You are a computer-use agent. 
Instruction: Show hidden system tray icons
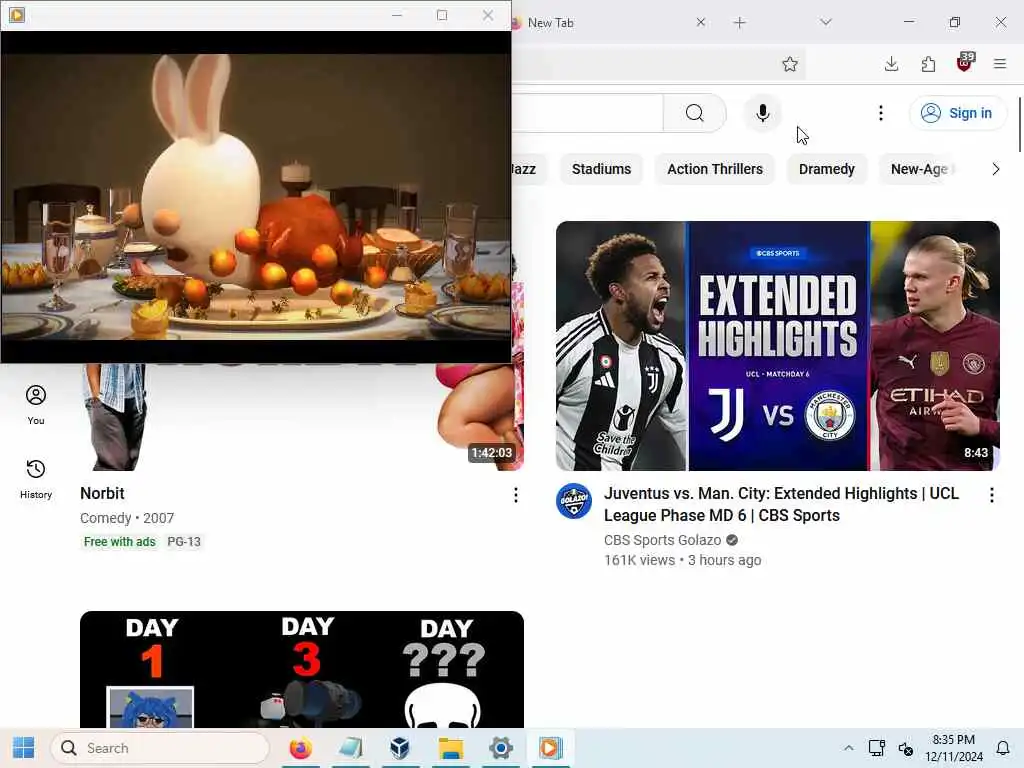click(x=848, y=748)
